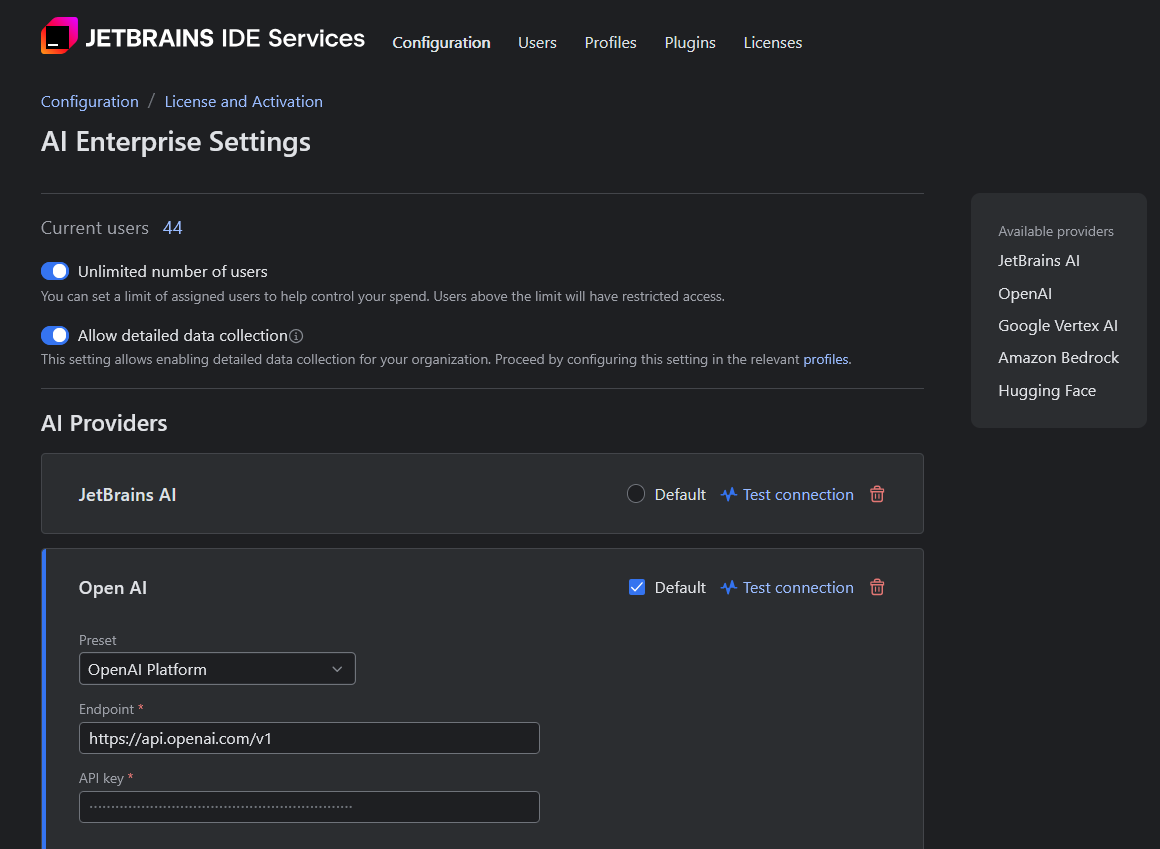Click the Current users count 44
Image resolution: width=1160 pixels, height=849 pixels.
173,227
